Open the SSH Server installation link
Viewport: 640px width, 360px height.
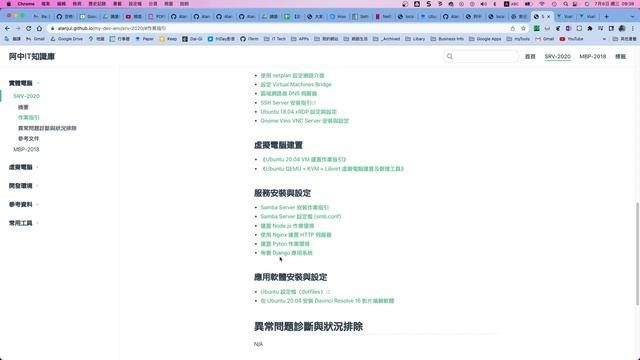(x=288, y=102)
